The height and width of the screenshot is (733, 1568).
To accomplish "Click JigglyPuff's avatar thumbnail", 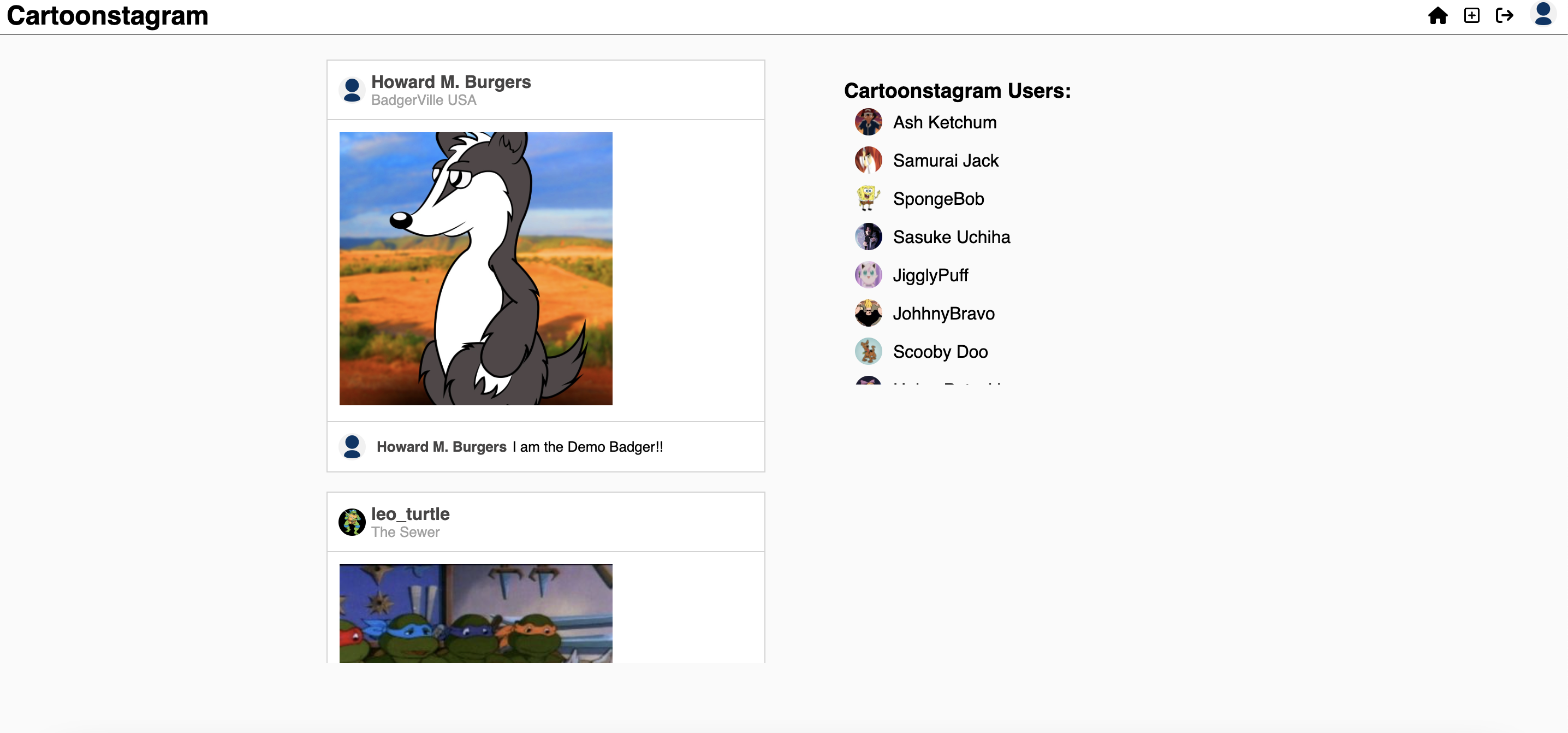I will (x=869, y=275).
